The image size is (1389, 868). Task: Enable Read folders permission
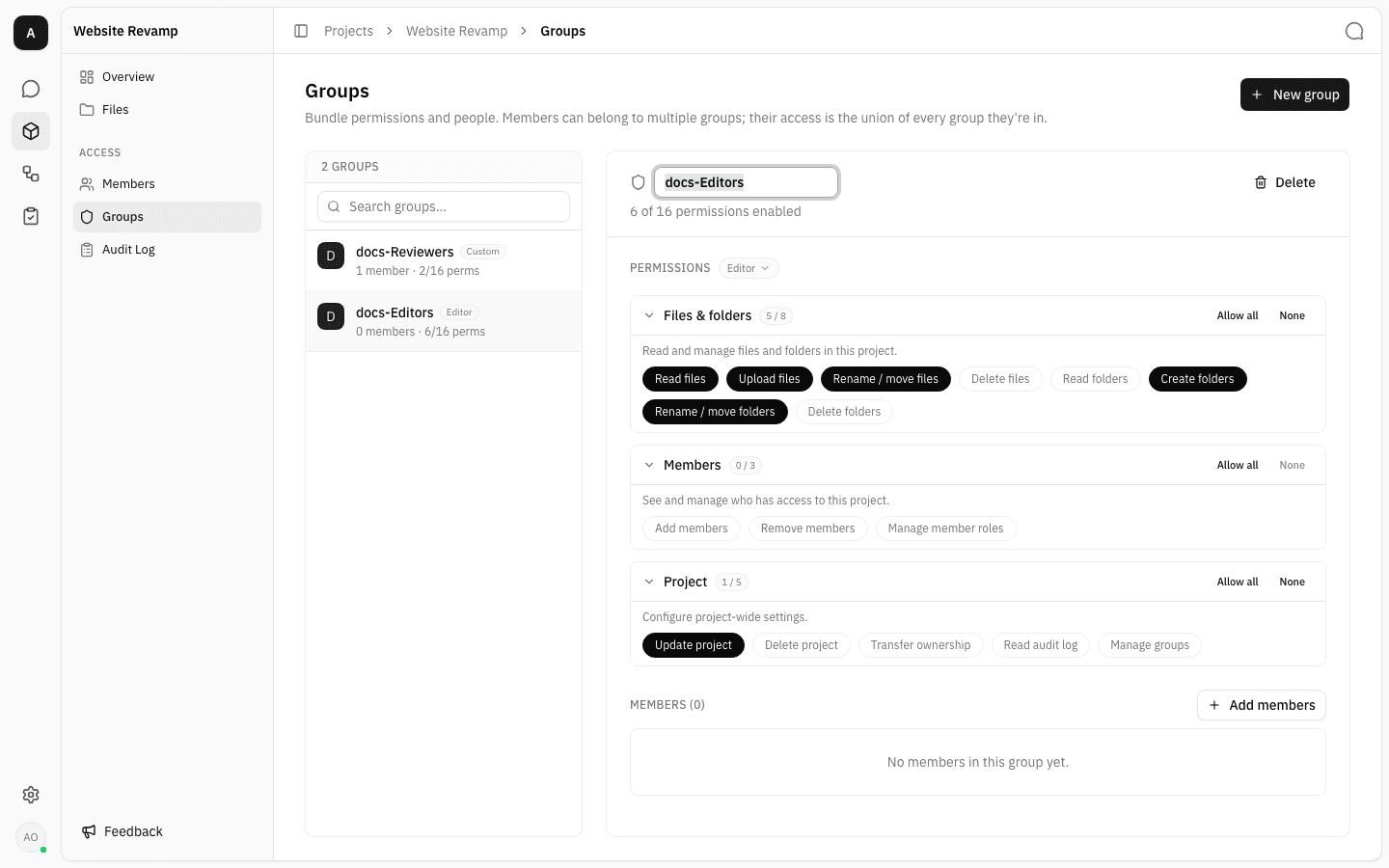point(1095,379)
